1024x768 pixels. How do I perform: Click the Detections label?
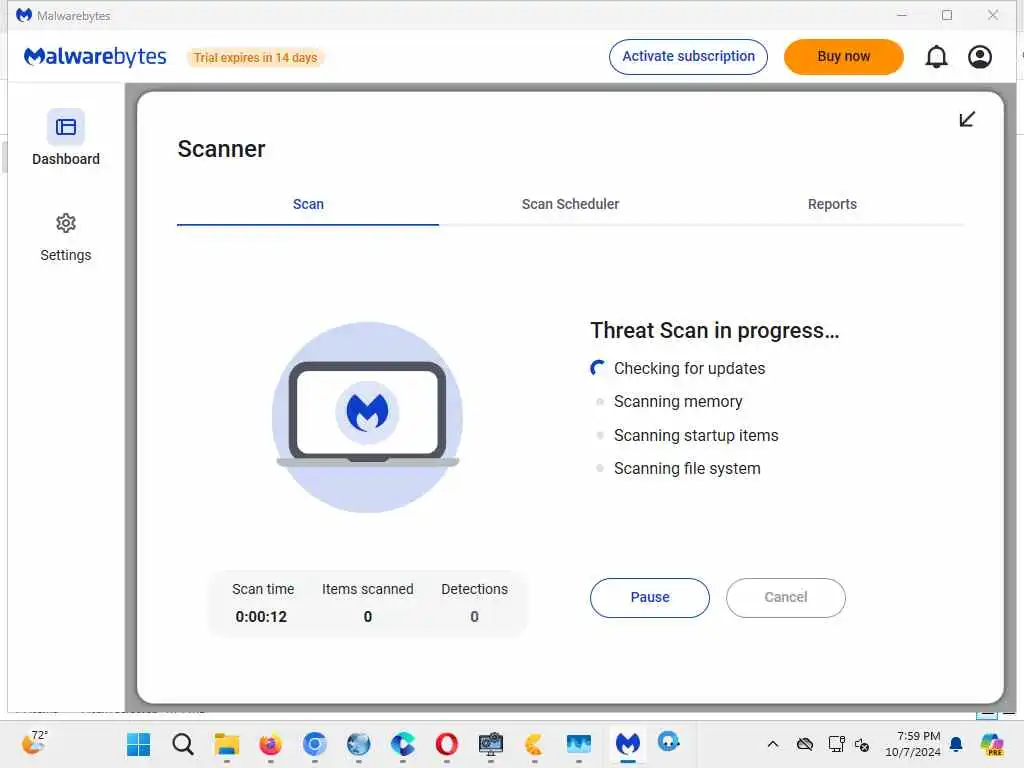(474, 589)
